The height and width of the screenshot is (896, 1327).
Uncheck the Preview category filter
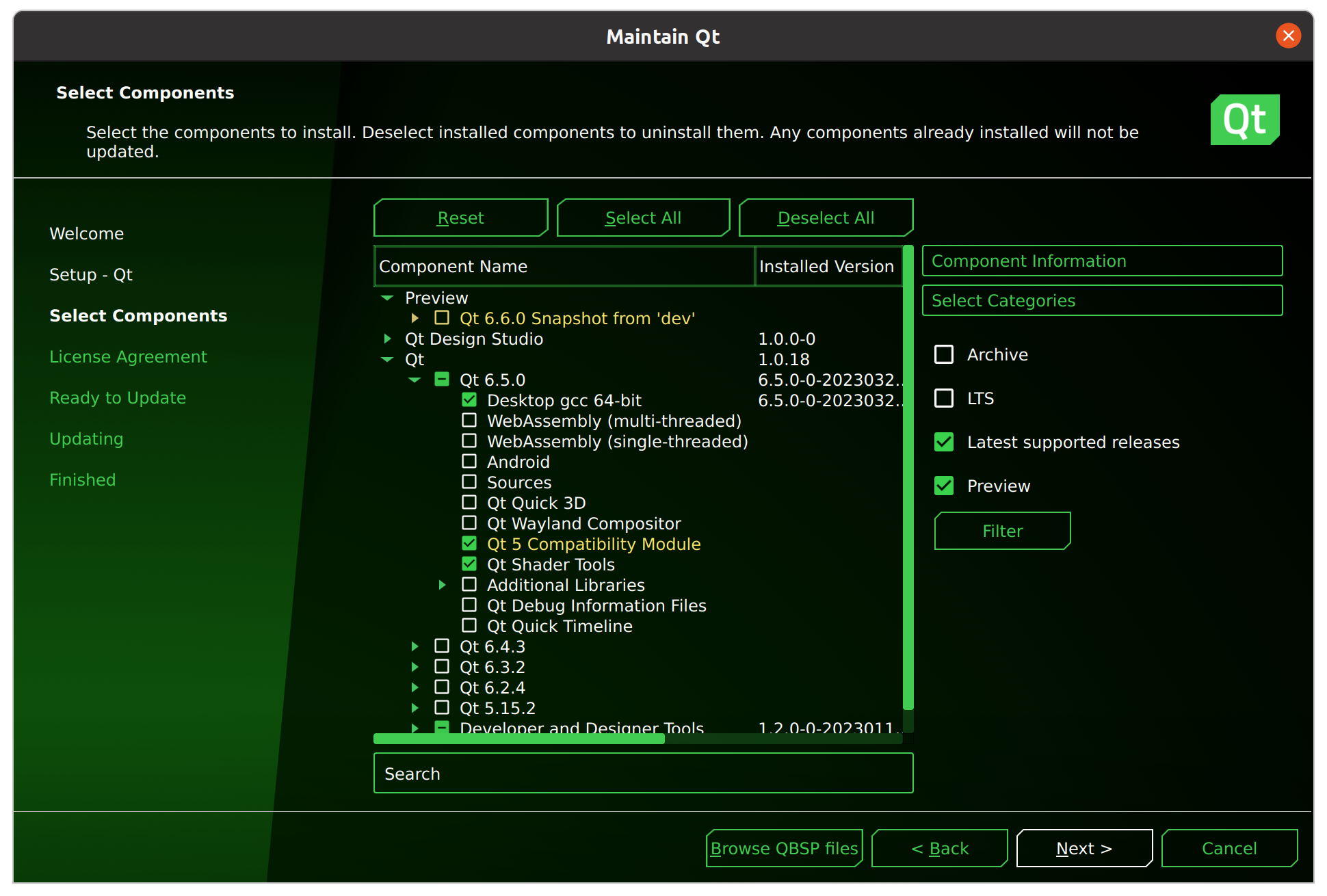pyautogui.click(x=944, y=486)
